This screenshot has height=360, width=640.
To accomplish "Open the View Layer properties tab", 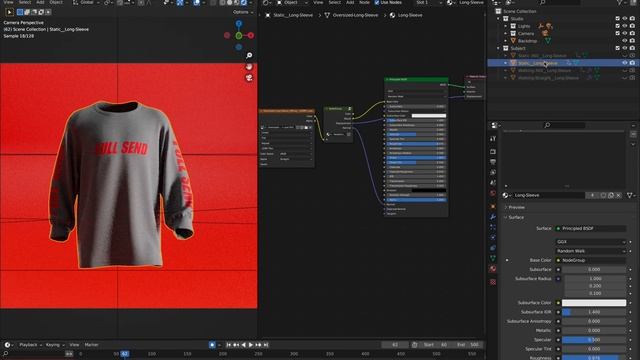I will (493, 173).
